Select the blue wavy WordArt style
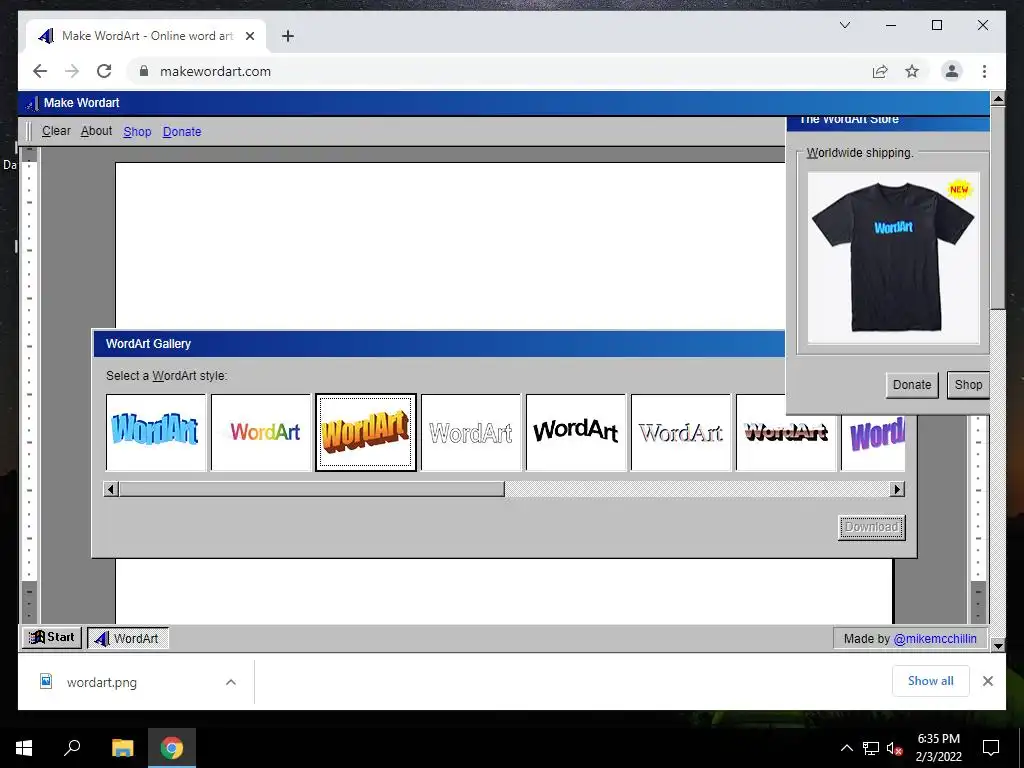 click(156, 432)
